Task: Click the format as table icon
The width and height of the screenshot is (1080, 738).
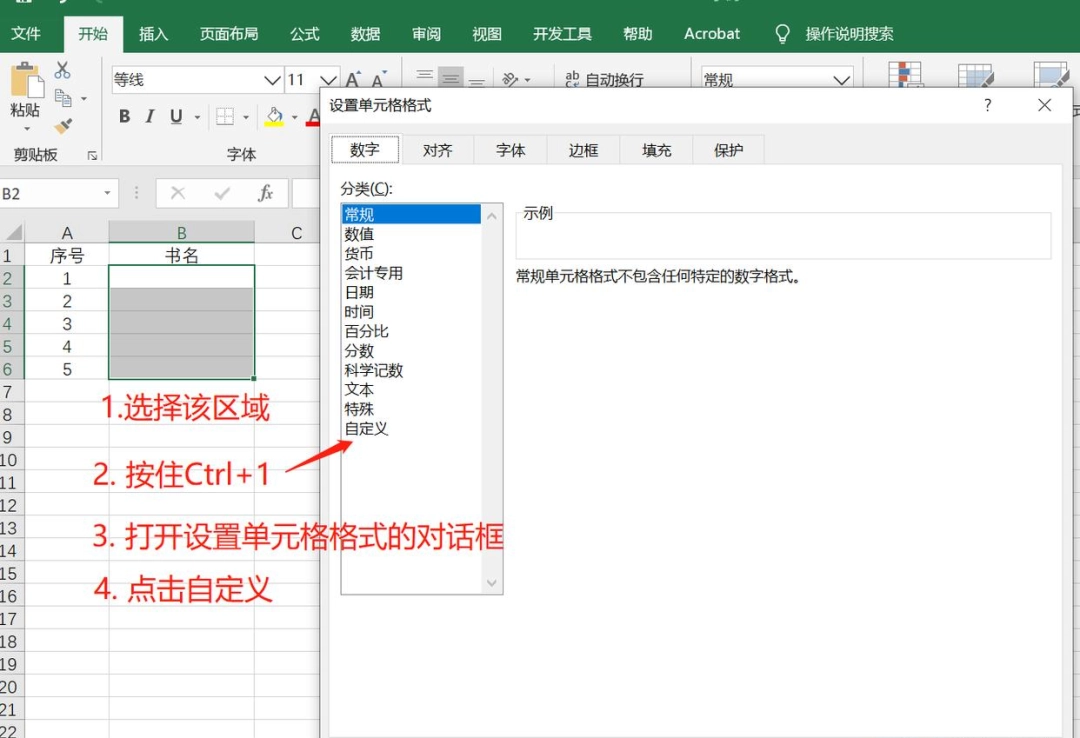Action: (975, 76)
